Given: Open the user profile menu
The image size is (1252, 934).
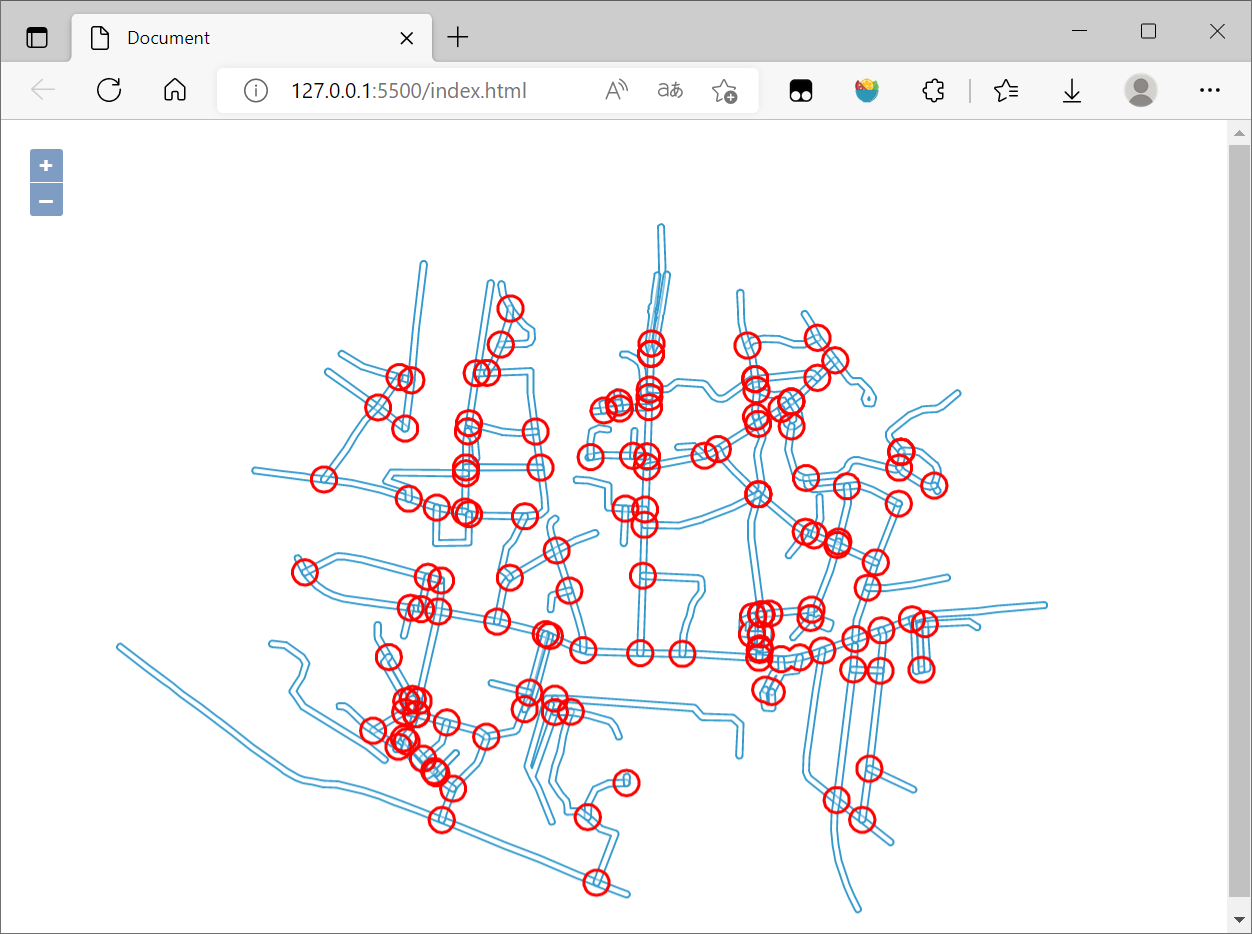Looking at the screenshot, I should pos(1140,91).
